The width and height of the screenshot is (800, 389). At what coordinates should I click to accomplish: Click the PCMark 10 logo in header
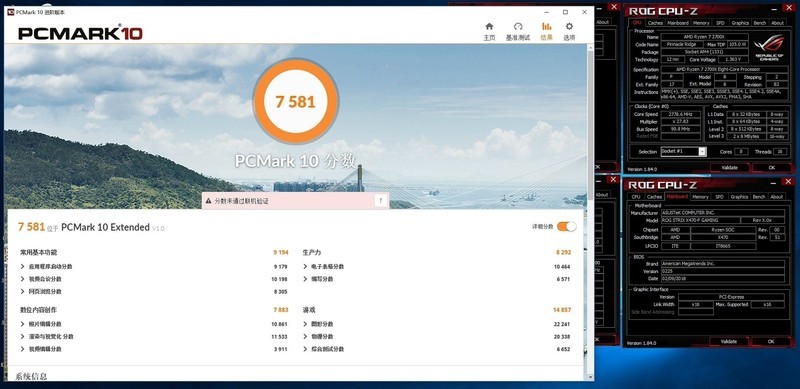(80, 33)
